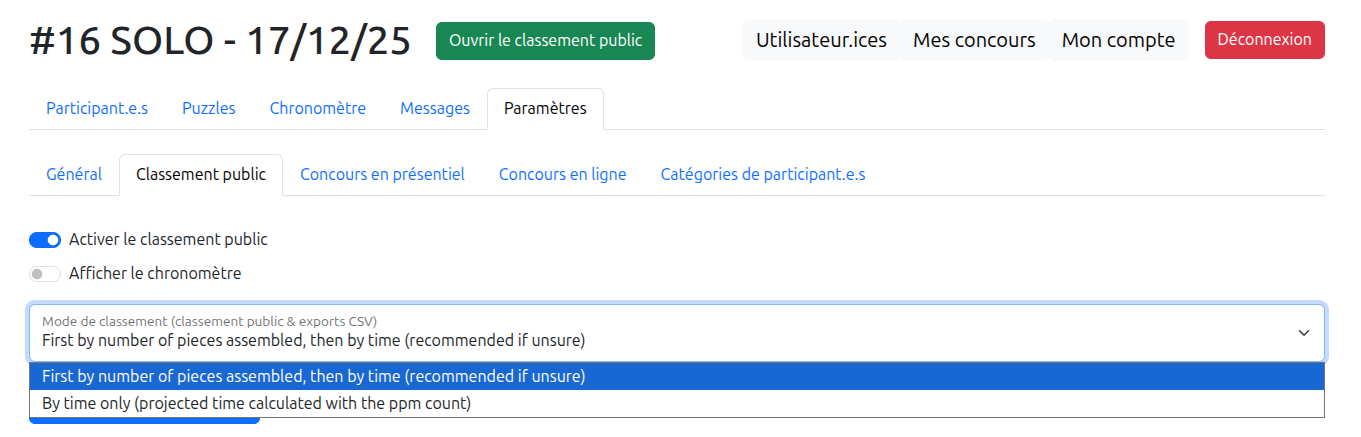Viewport: 1361px width, 437px height.
Task: Switch to Concours en ligne settings
Action: 562,175
